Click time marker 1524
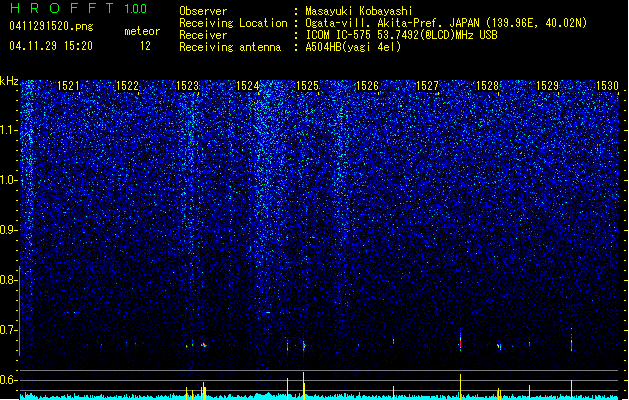 coord(248,86)
